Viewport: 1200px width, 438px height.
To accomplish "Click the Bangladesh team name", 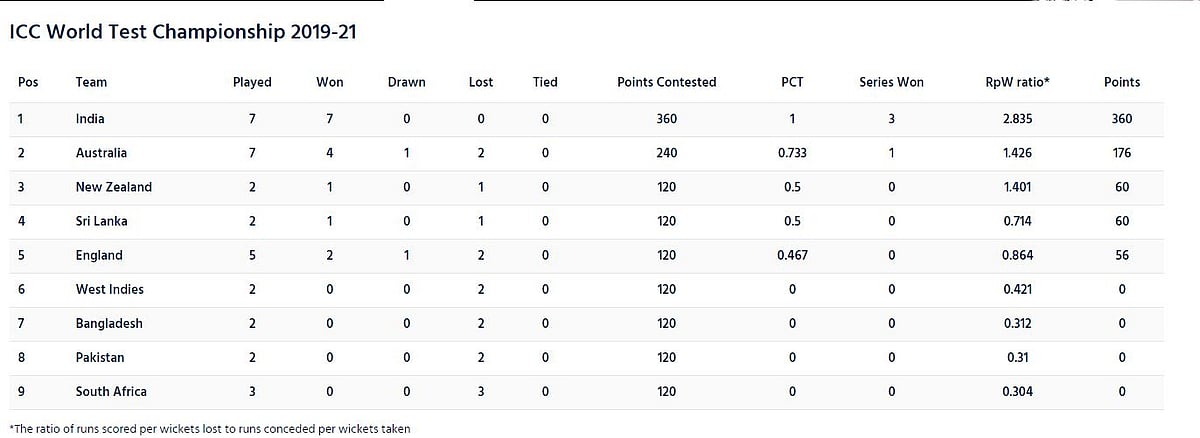I will (x=108, y=323).
